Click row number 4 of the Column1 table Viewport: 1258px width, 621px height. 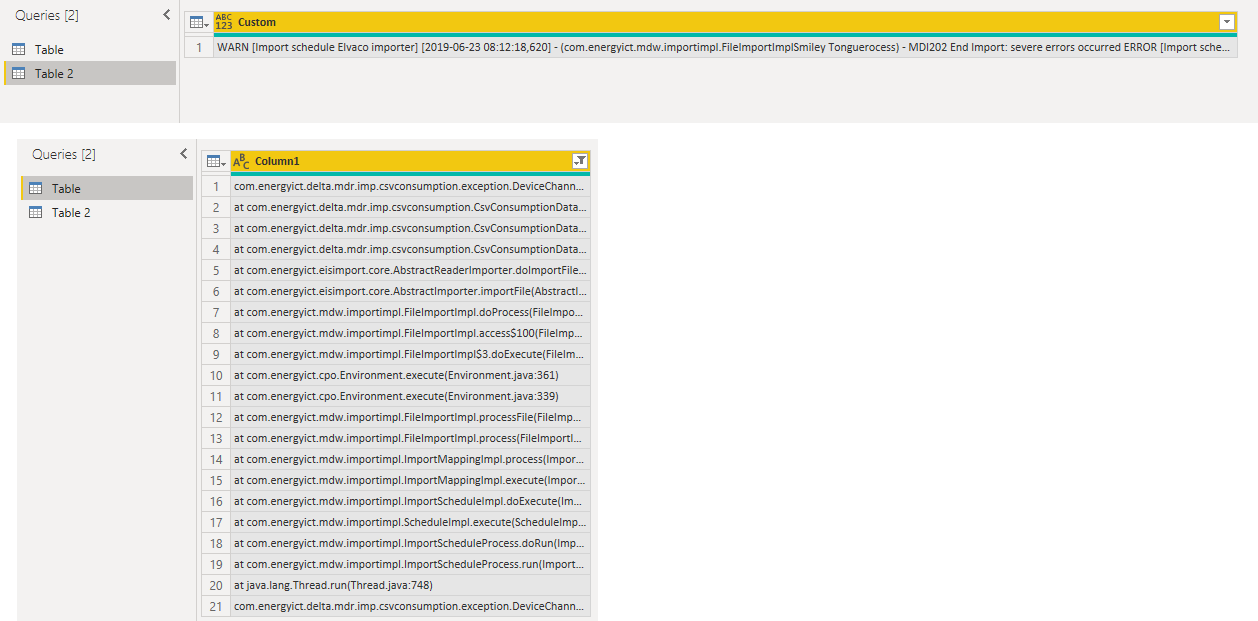click(216, 249)
